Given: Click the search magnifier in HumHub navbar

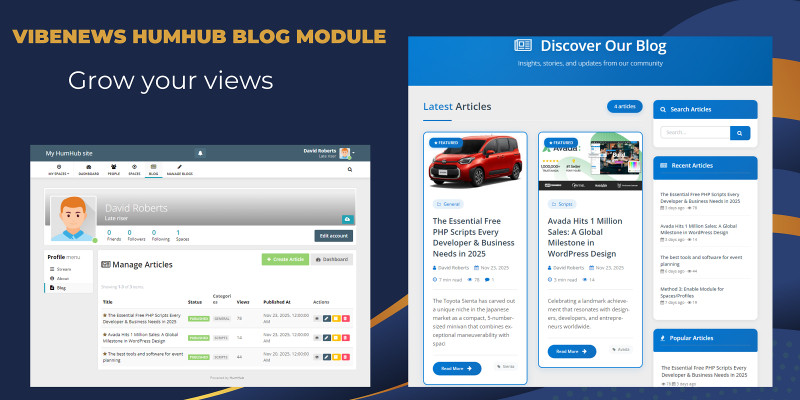Looking at the screenshot, I should (x=350, y=170).
